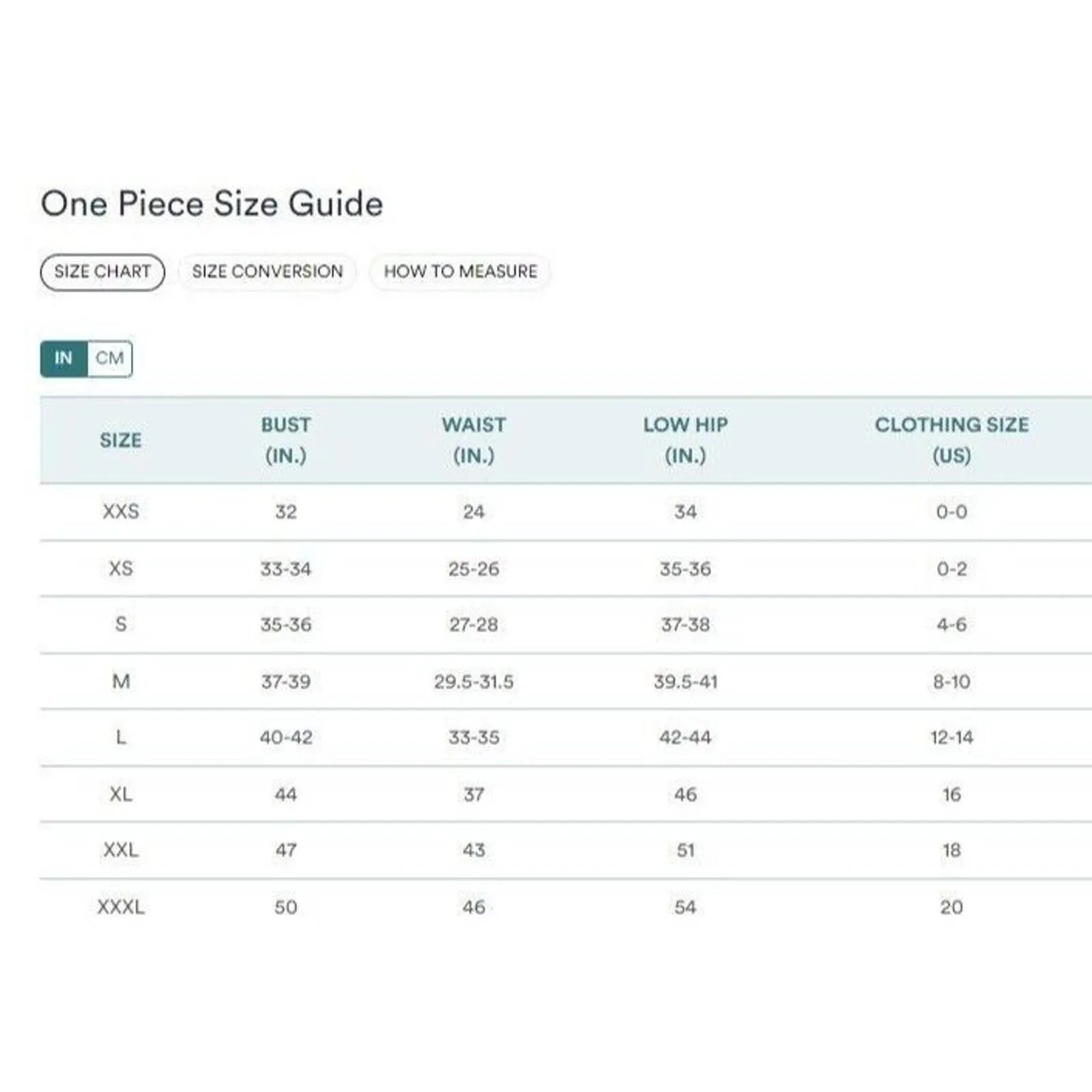Select the XXXL size row label
The width and height of the screenshot is (1092, 1092).
point(121,907)
